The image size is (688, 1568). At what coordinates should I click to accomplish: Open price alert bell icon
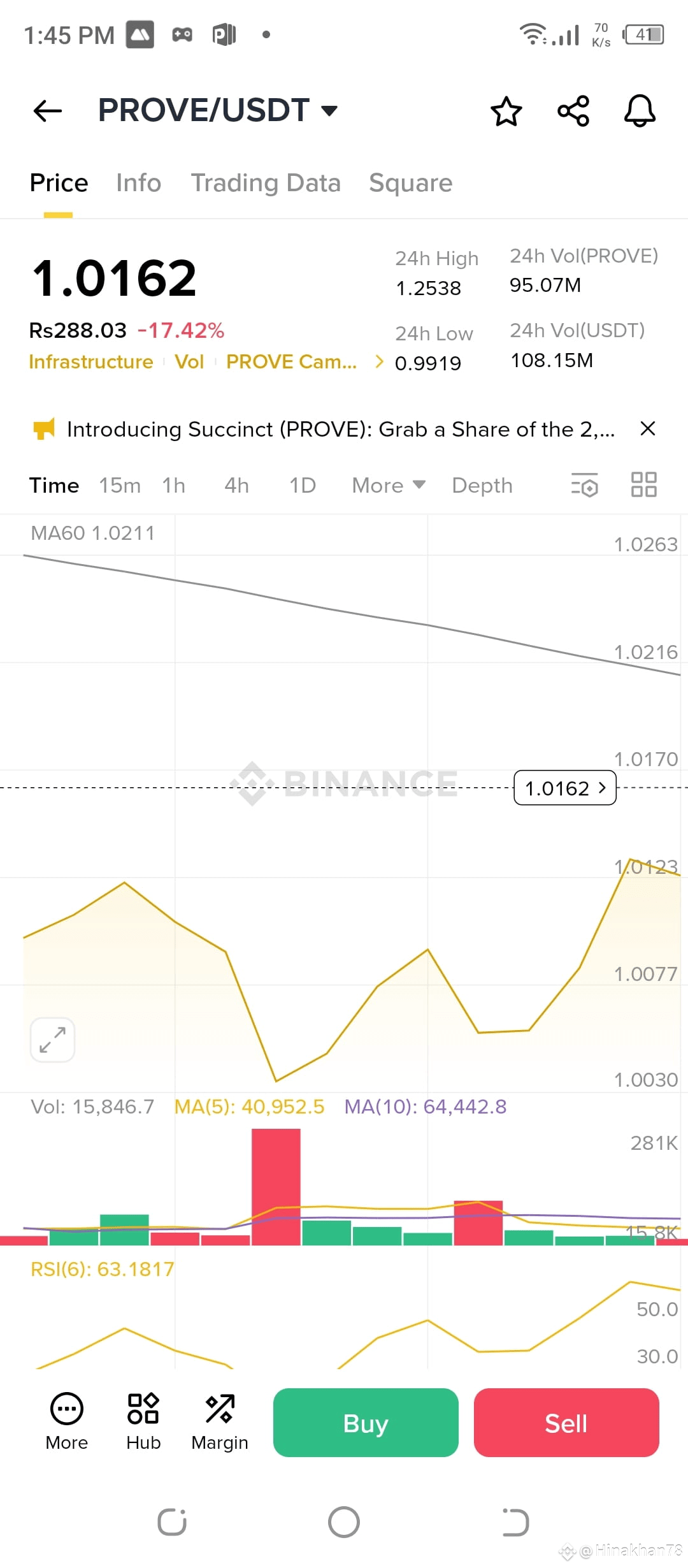[x=640, y=112]
